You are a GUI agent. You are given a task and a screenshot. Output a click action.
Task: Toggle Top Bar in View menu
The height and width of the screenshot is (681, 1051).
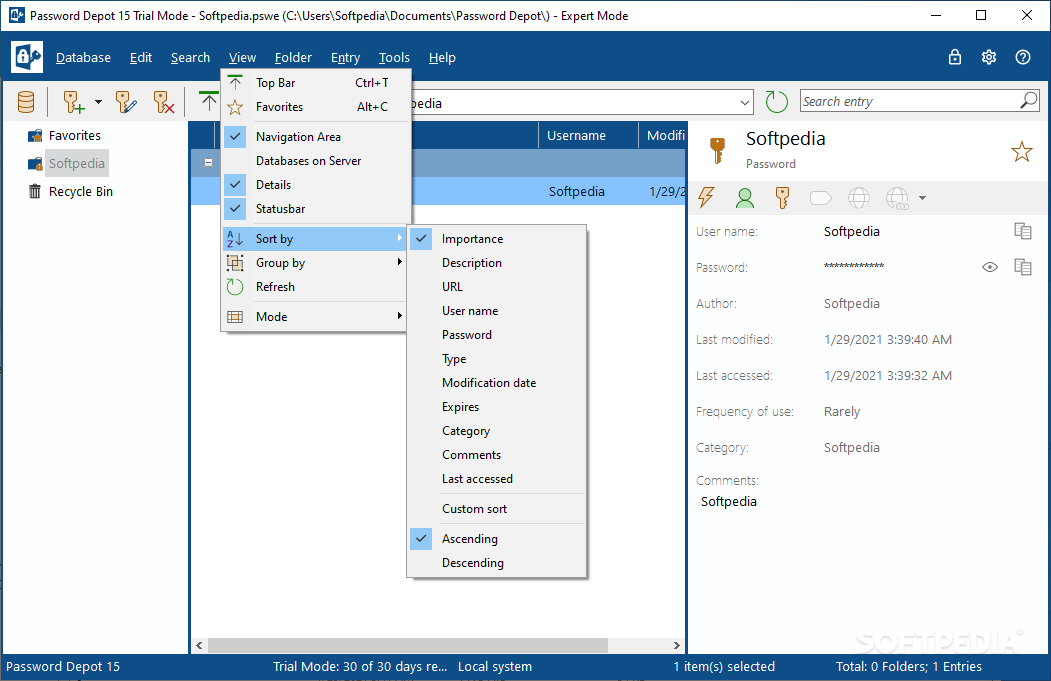315,82
